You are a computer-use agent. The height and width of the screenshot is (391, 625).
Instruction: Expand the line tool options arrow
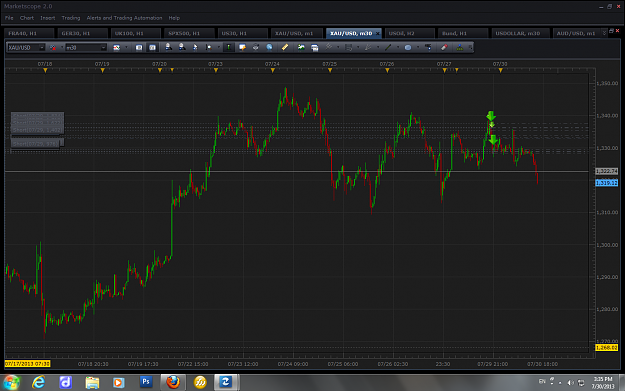(398, 47)
